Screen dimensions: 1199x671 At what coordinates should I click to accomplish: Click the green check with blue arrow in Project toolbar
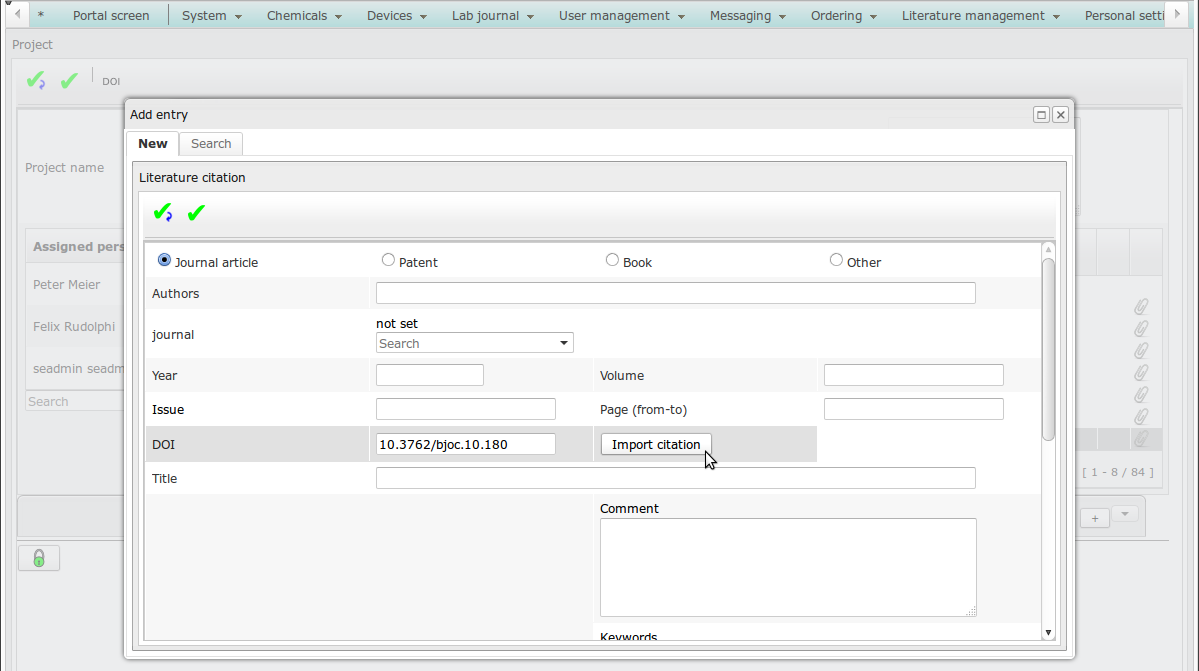point(36,81)
